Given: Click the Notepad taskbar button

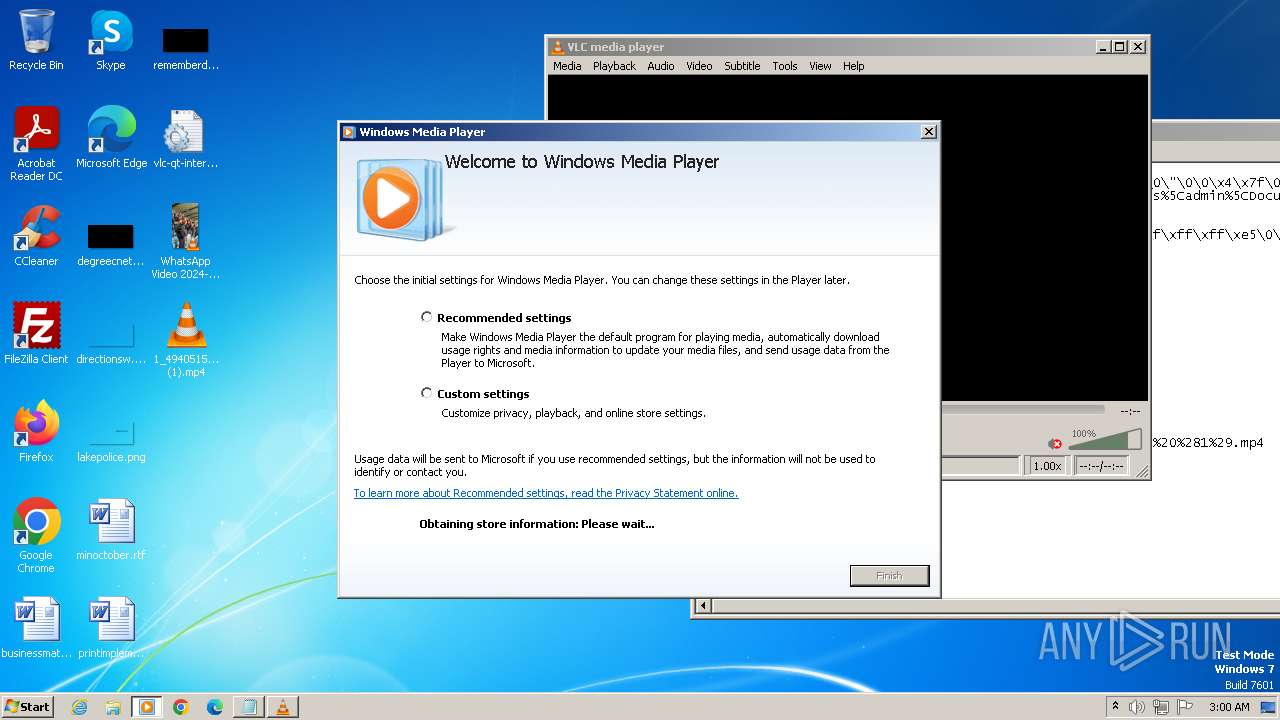Looking at the screenshot, I should pos(249,706).
